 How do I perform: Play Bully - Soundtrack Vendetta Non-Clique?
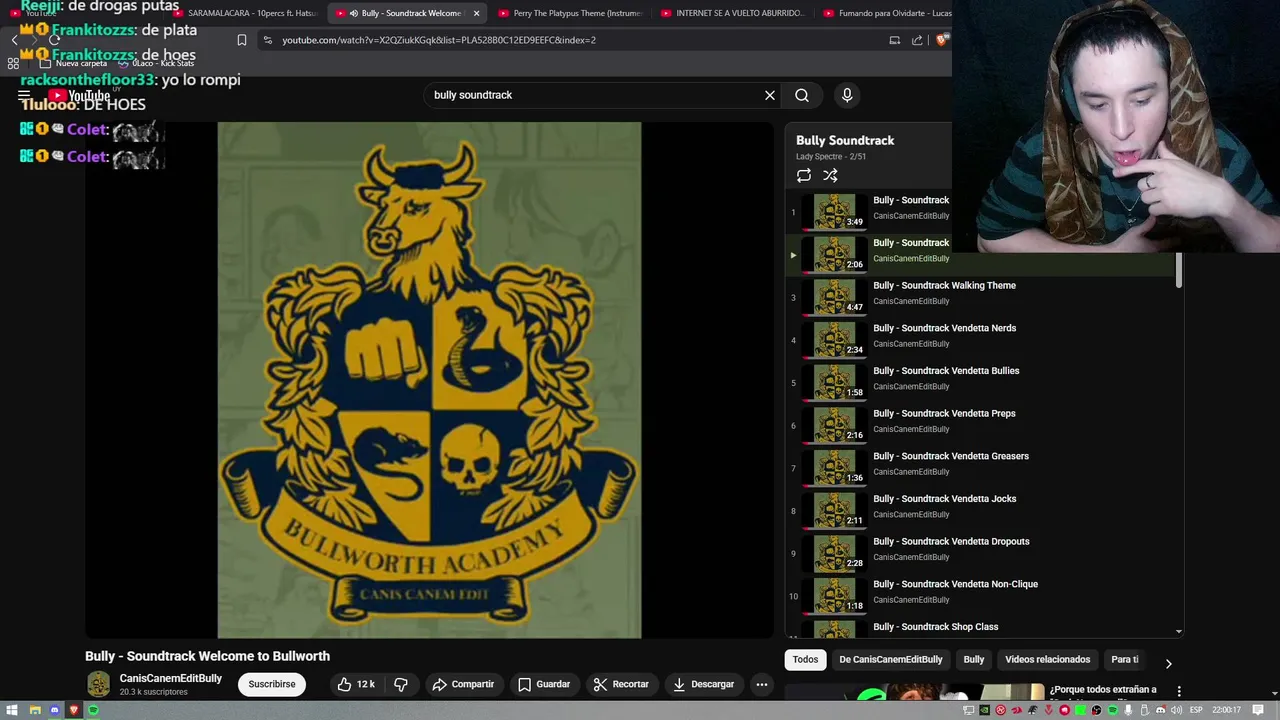point(955,584)
